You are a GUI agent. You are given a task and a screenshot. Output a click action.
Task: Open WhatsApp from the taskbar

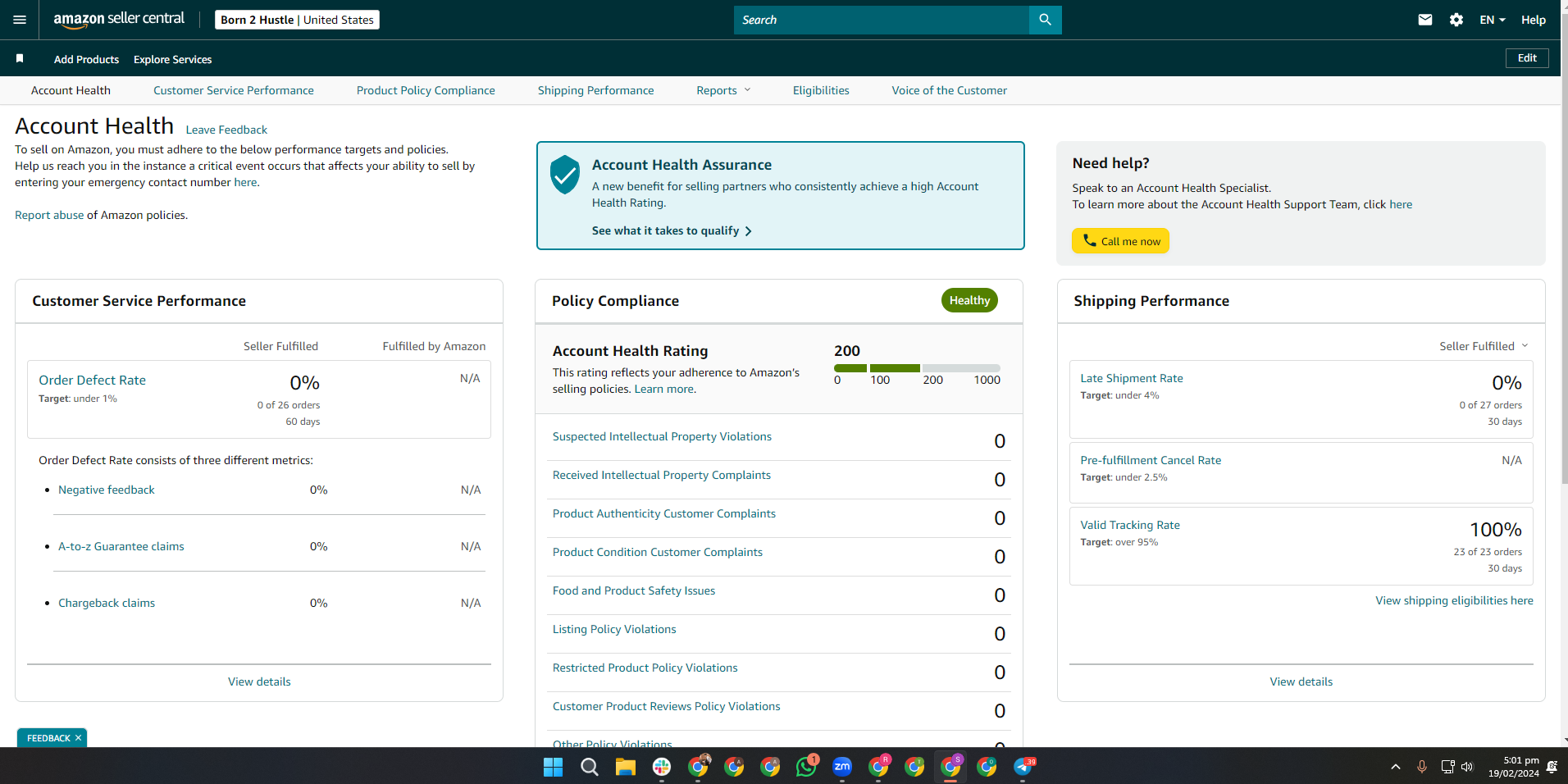[x=806, y=767]
